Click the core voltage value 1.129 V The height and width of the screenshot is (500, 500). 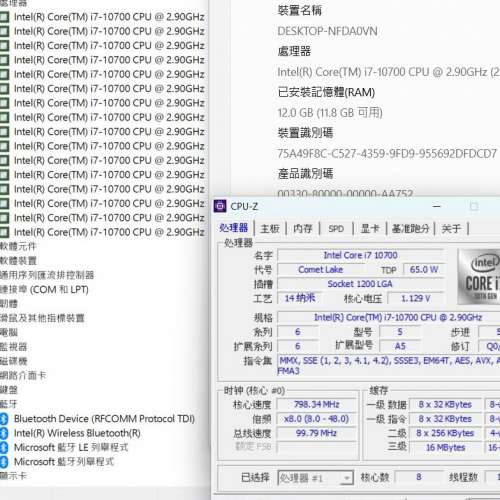pos(416,298)
